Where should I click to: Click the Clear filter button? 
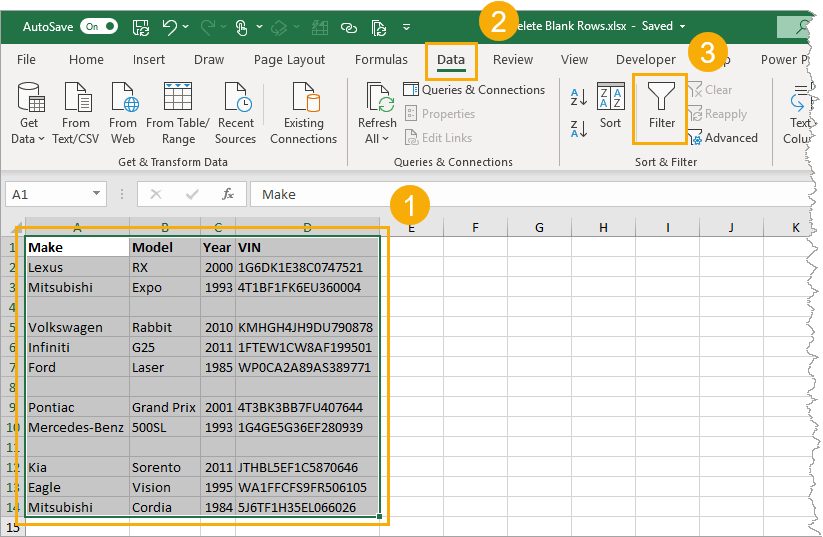710,90
